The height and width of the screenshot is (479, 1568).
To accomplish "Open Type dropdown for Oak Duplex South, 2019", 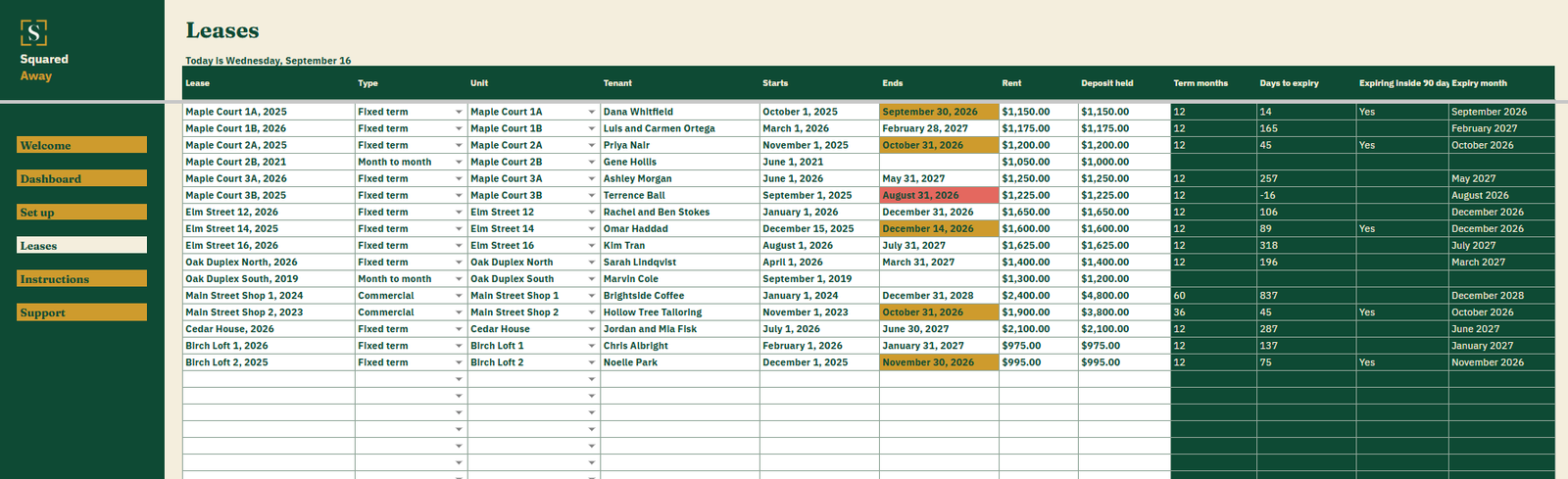I will [x=459, y=279].
